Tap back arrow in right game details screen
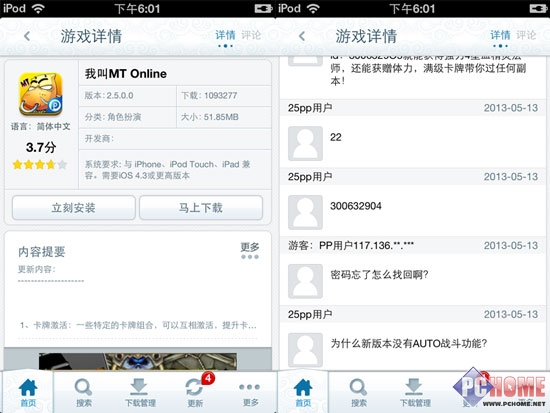 click(302, 36)
